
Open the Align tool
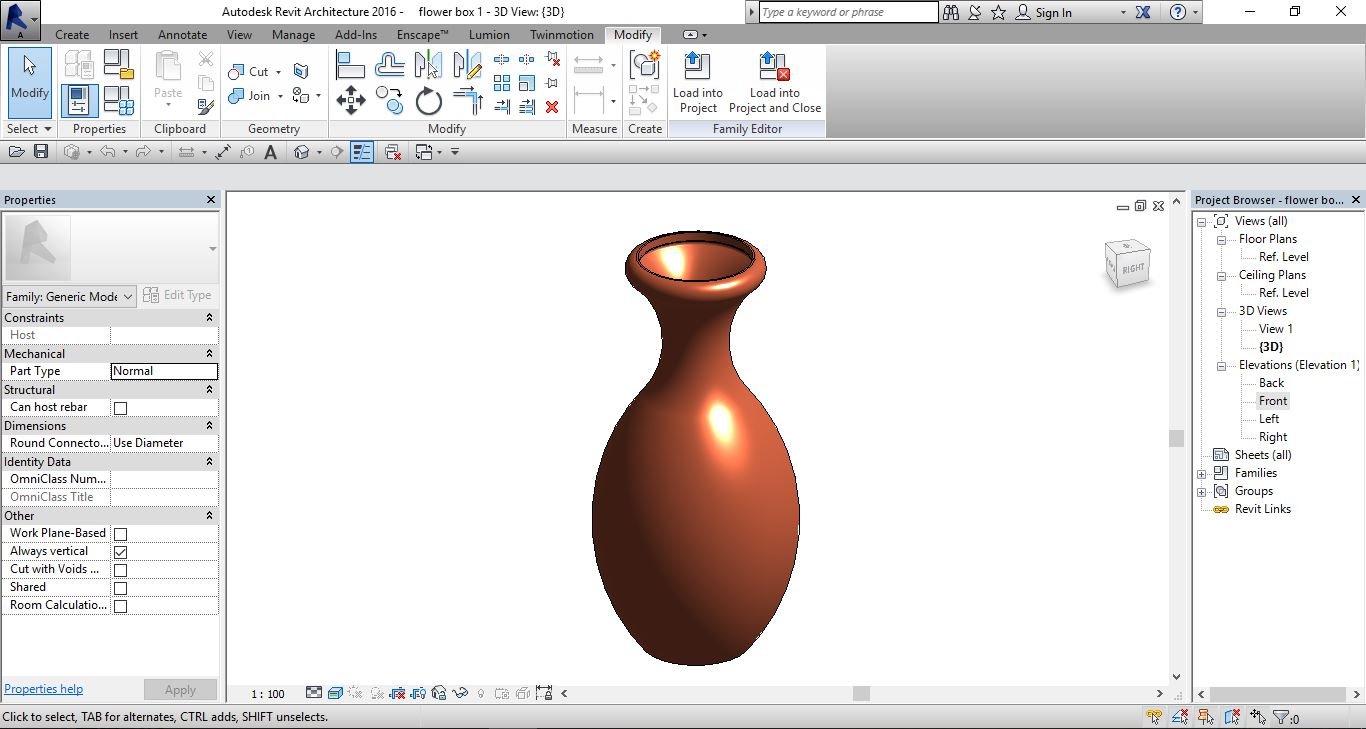pos(350,63)
